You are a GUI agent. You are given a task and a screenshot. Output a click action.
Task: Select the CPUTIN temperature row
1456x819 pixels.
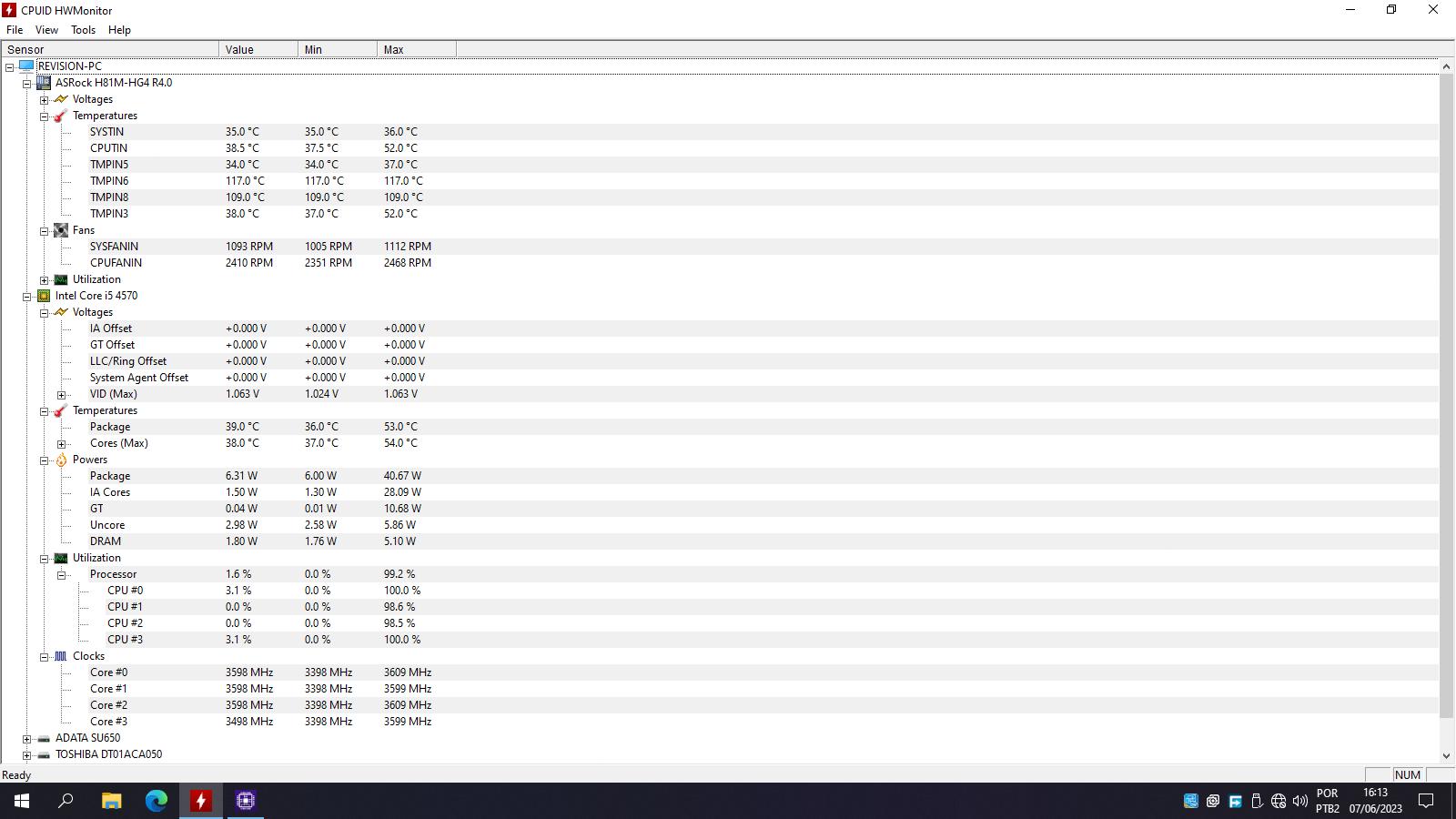719,148
